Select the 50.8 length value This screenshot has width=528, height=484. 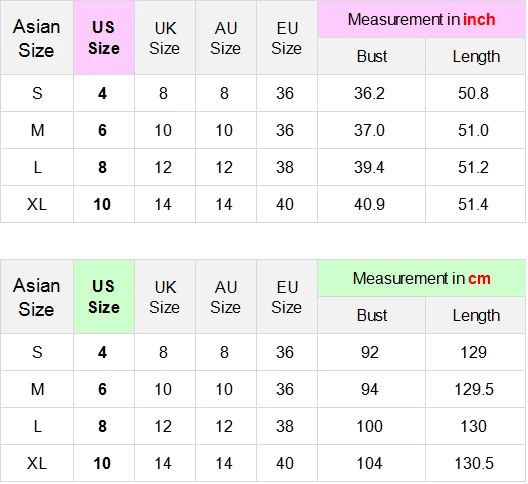click(473, 93)
